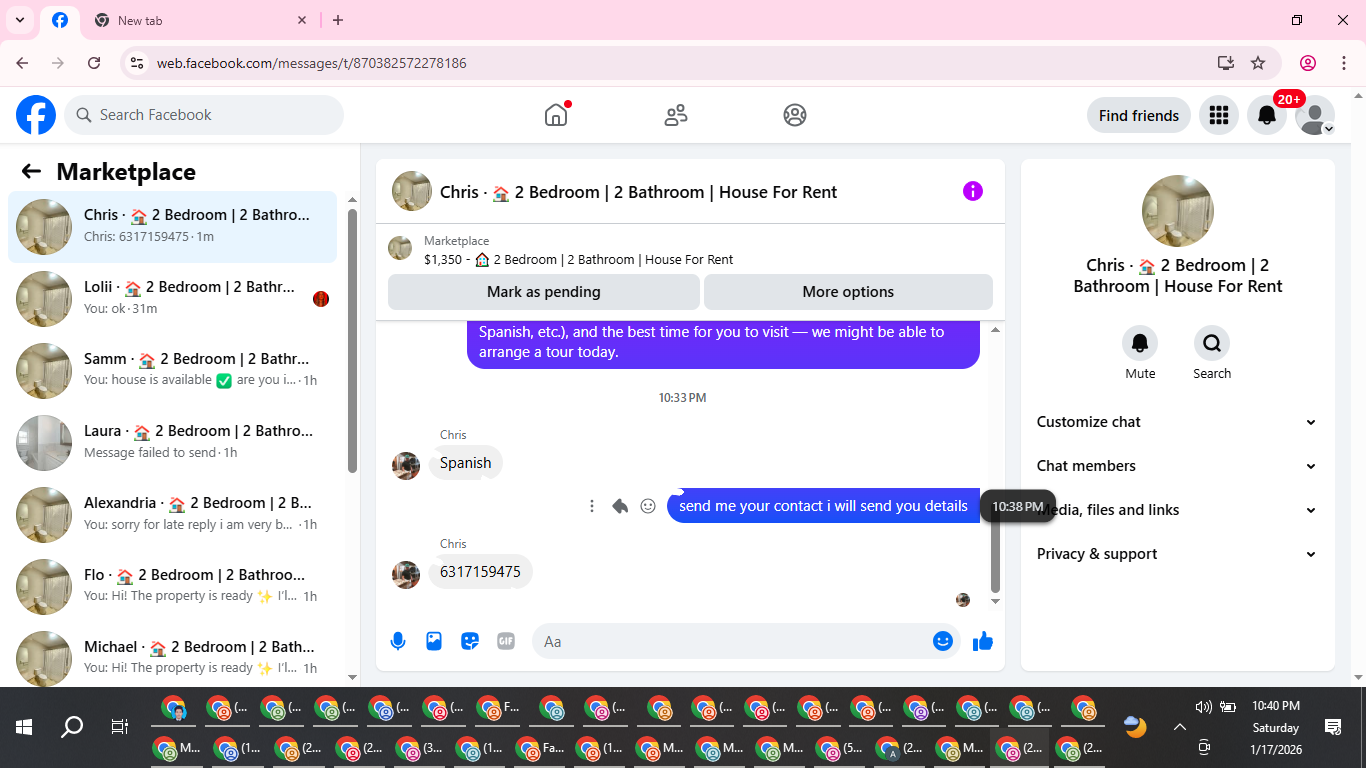This screenshot has width=1366, height=768.
Task: Expand Chat members section
Action: (1177, 466)
